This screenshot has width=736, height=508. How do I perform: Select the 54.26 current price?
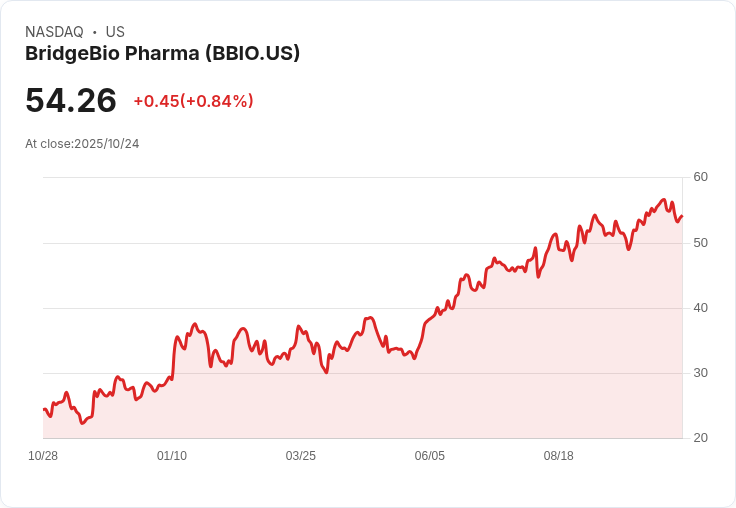(x=71, y=100)
